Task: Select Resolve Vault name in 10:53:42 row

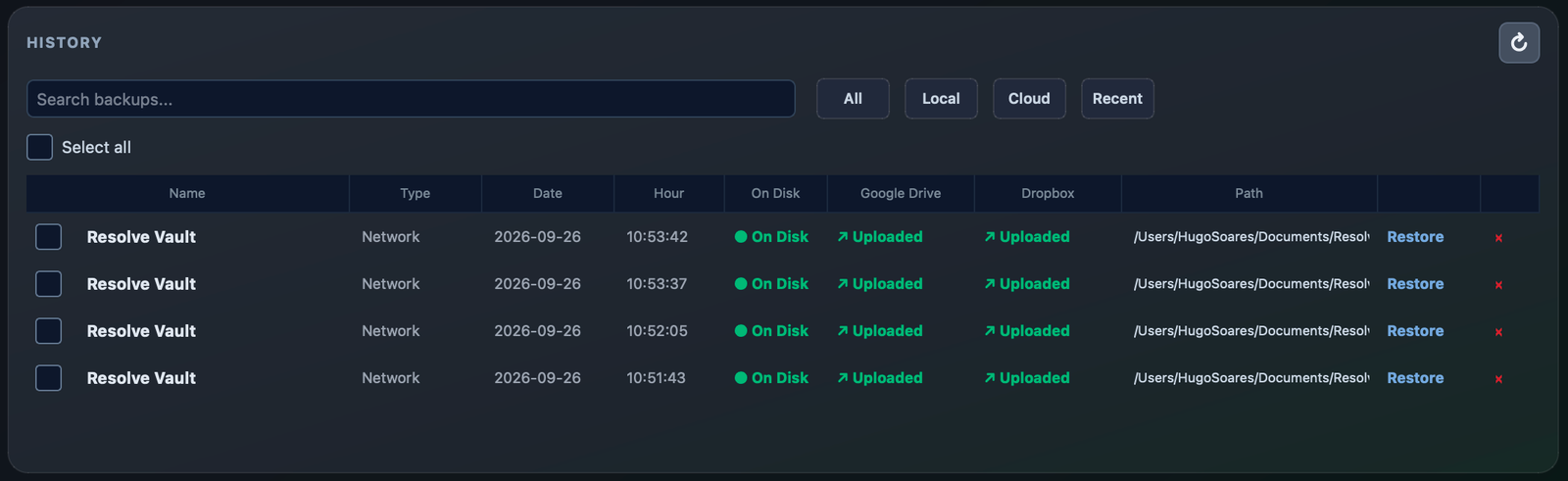Action: pos(141,237)
